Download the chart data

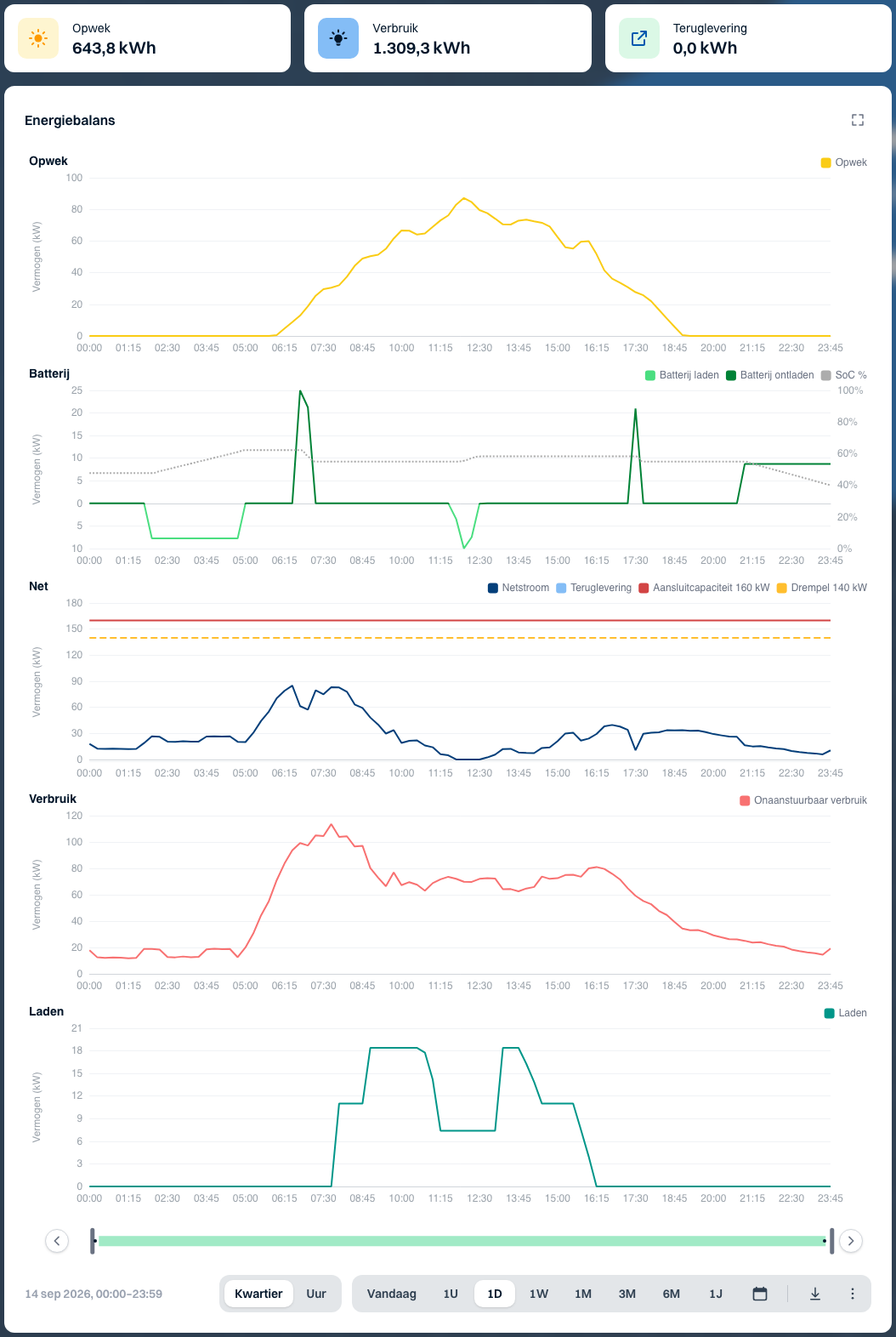[x=815, y=1294]
